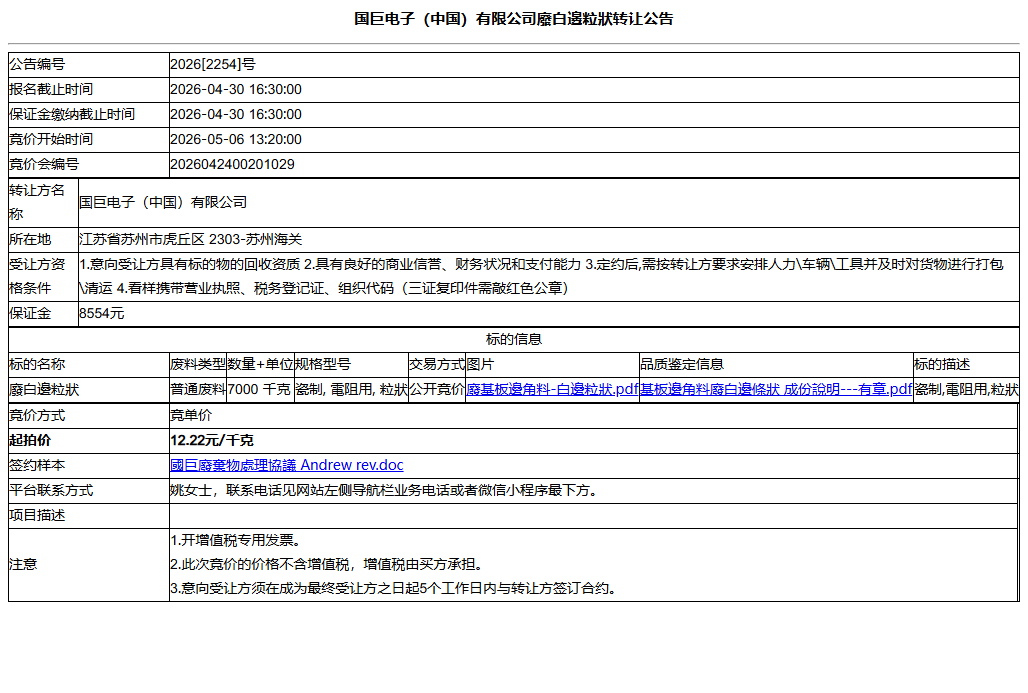Image resolution: width=1028 pixels, height=693 pixels.
Task: Click the 所在地 label
Action: 30,239
